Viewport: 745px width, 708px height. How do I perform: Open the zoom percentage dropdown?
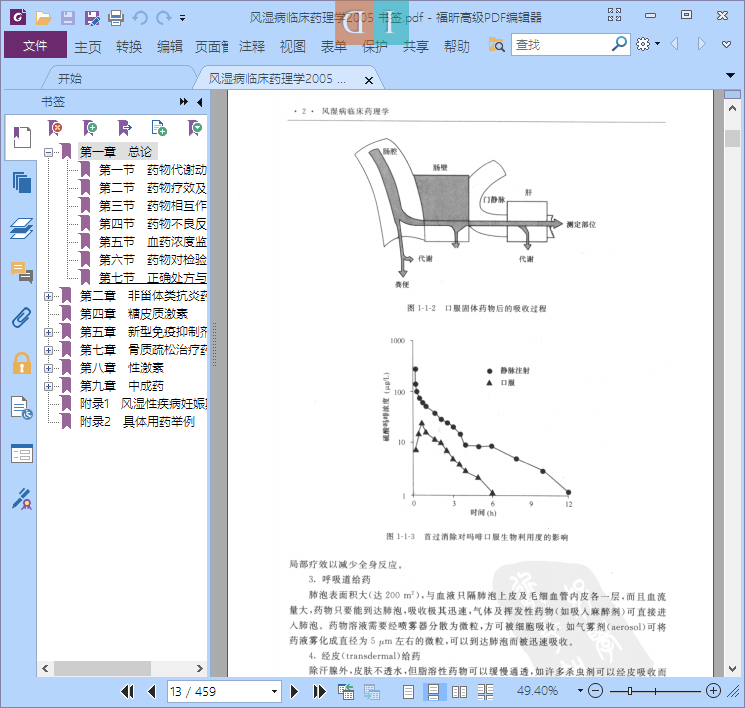[580, 690]
